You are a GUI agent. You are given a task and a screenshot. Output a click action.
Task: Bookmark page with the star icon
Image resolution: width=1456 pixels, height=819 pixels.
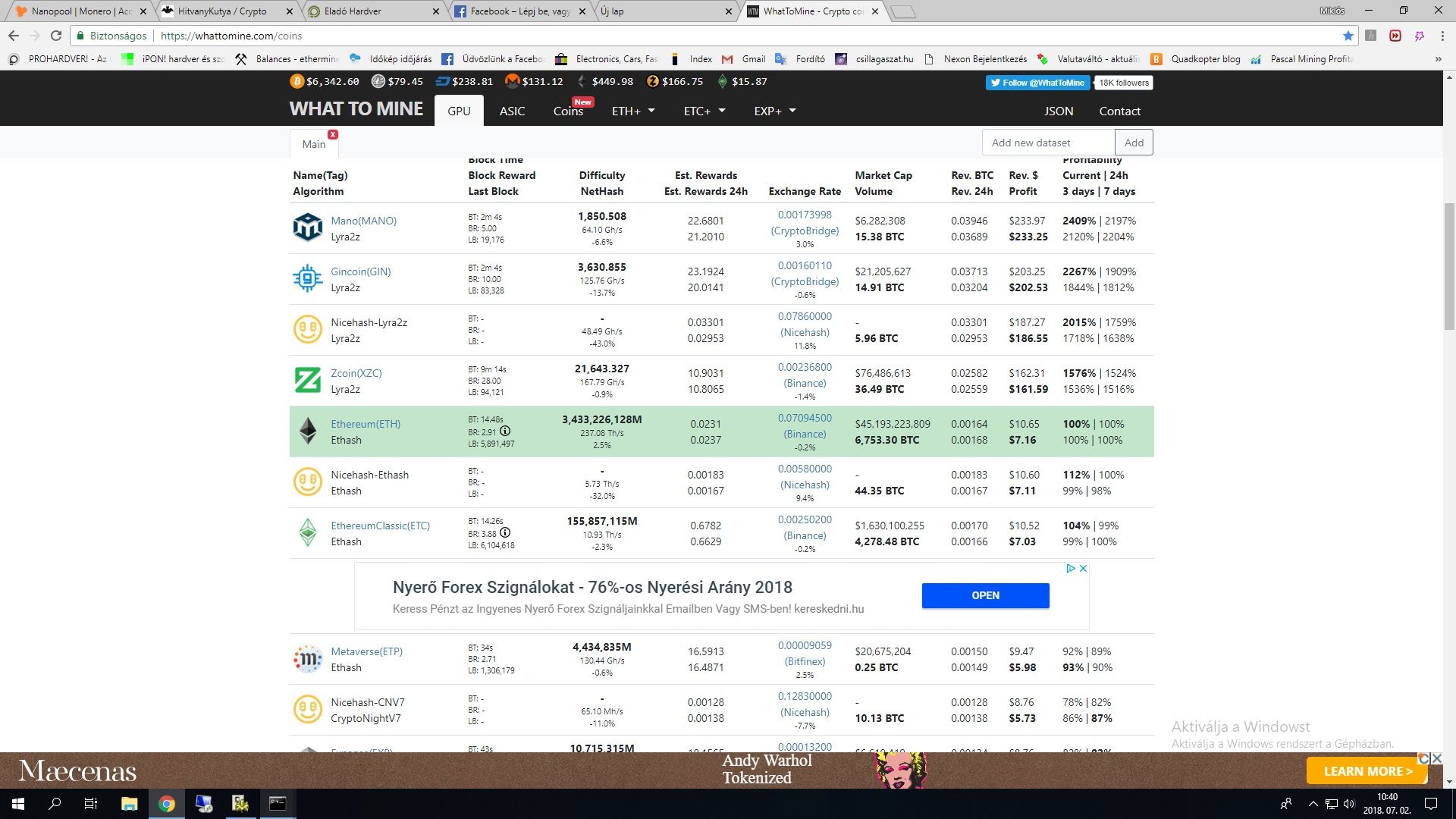tap(1348, 36)
